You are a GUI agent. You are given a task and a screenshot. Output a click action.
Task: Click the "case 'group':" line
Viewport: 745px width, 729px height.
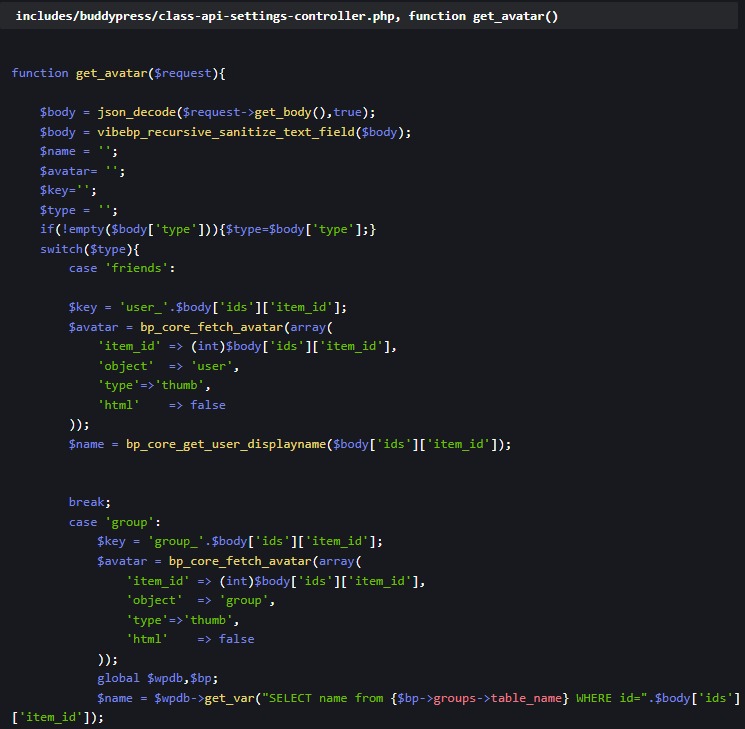pos(115,522)
